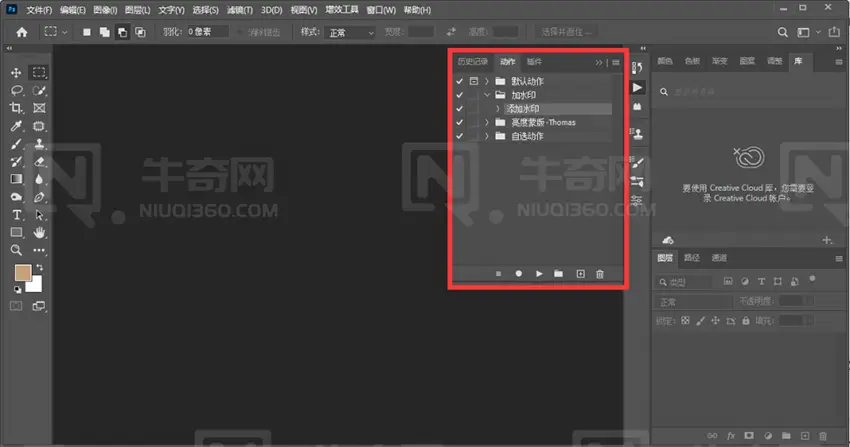Select the Crop tool
This screenshot has height=447, width=850.
click(x=16, y=108)
